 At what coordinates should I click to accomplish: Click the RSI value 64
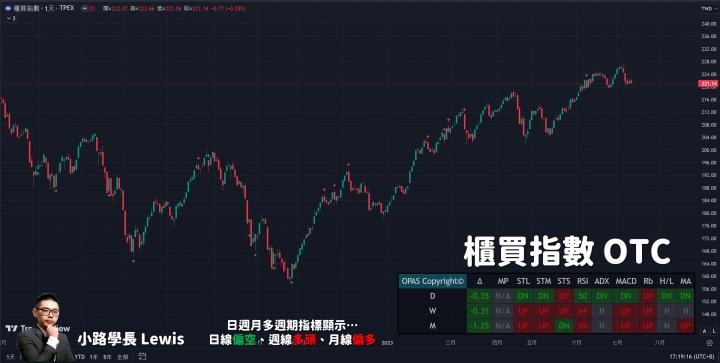click(x=583, y=311)
